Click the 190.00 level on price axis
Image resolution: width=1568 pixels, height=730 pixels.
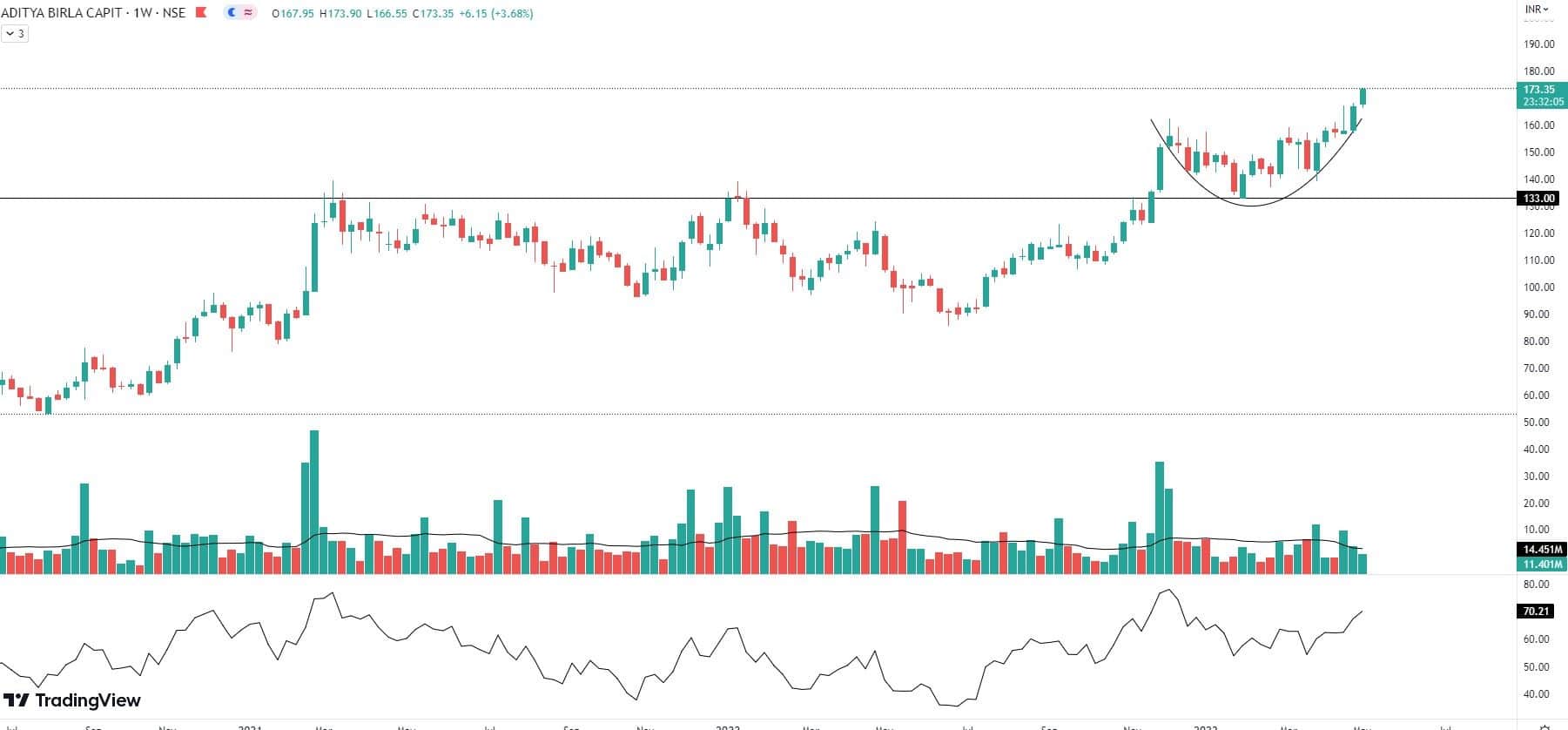(1538, 44)
